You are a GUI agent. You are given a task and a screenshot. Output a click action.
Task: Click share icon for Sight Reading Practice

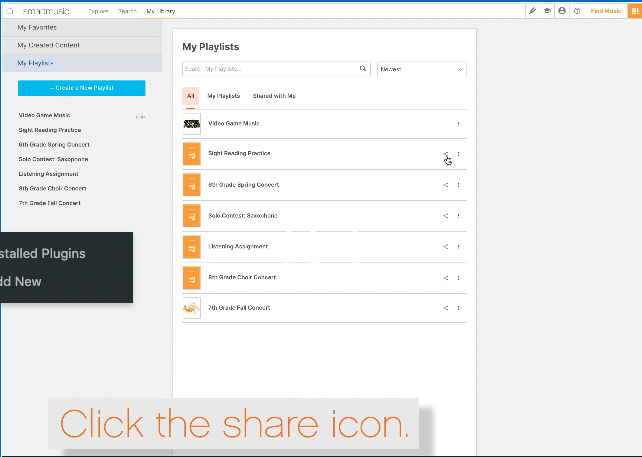pos(446,154)
